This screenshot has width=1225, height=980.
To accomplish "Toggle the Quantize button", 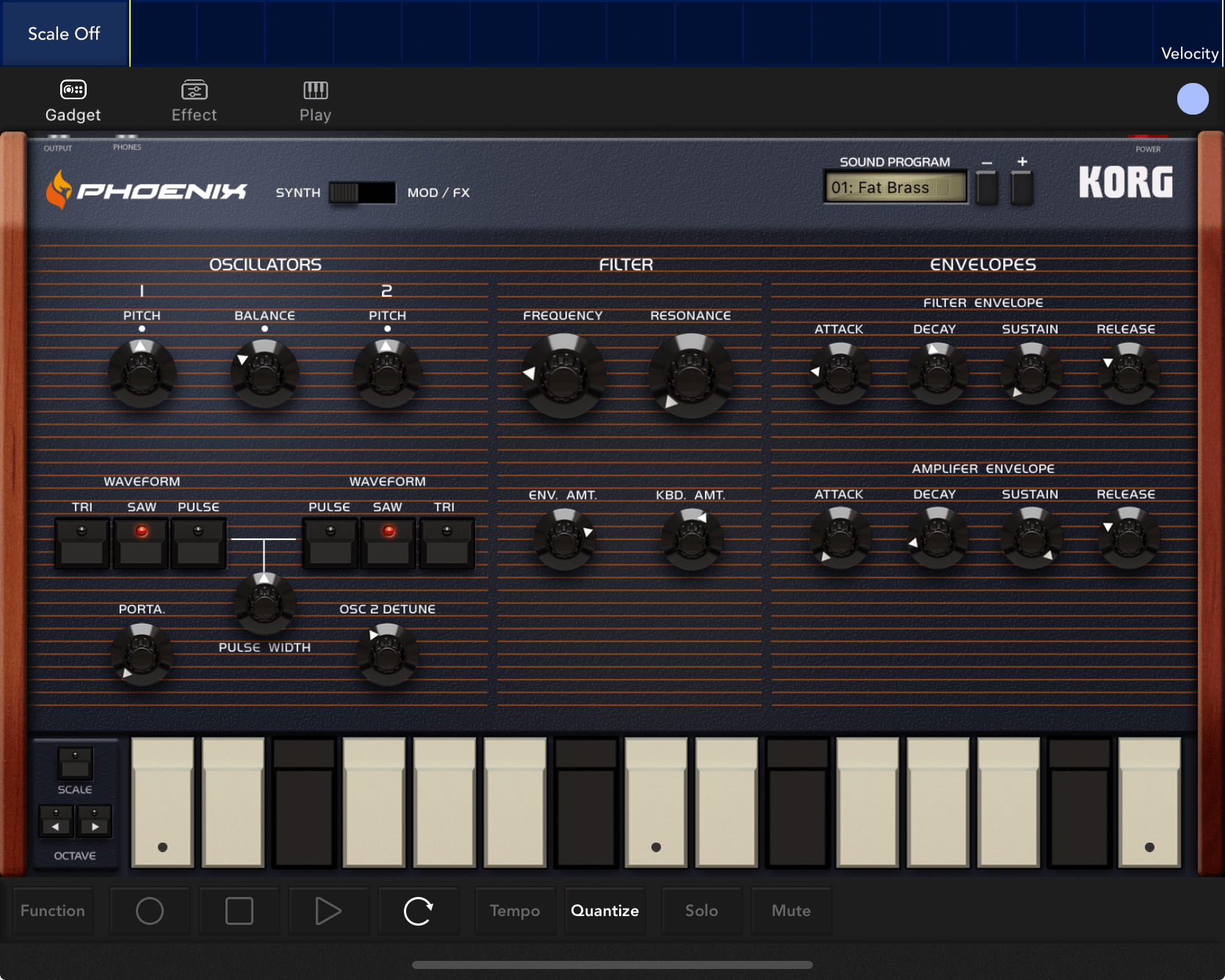I will click(605, 911).
